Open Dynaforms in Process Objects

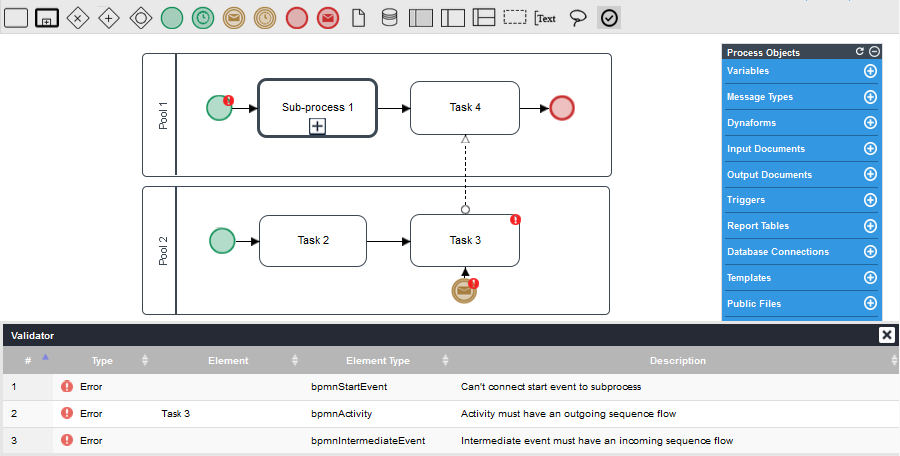click(751, 123)
